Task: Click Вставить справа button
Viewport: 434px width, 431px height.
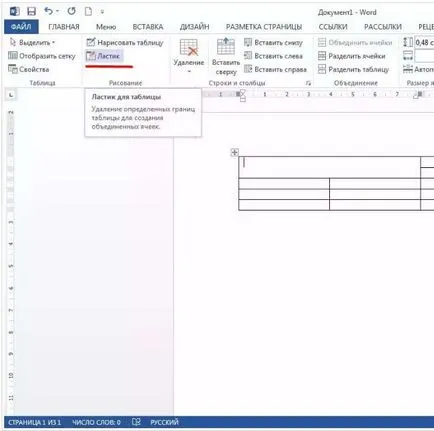Action: (x=275, y=69)
